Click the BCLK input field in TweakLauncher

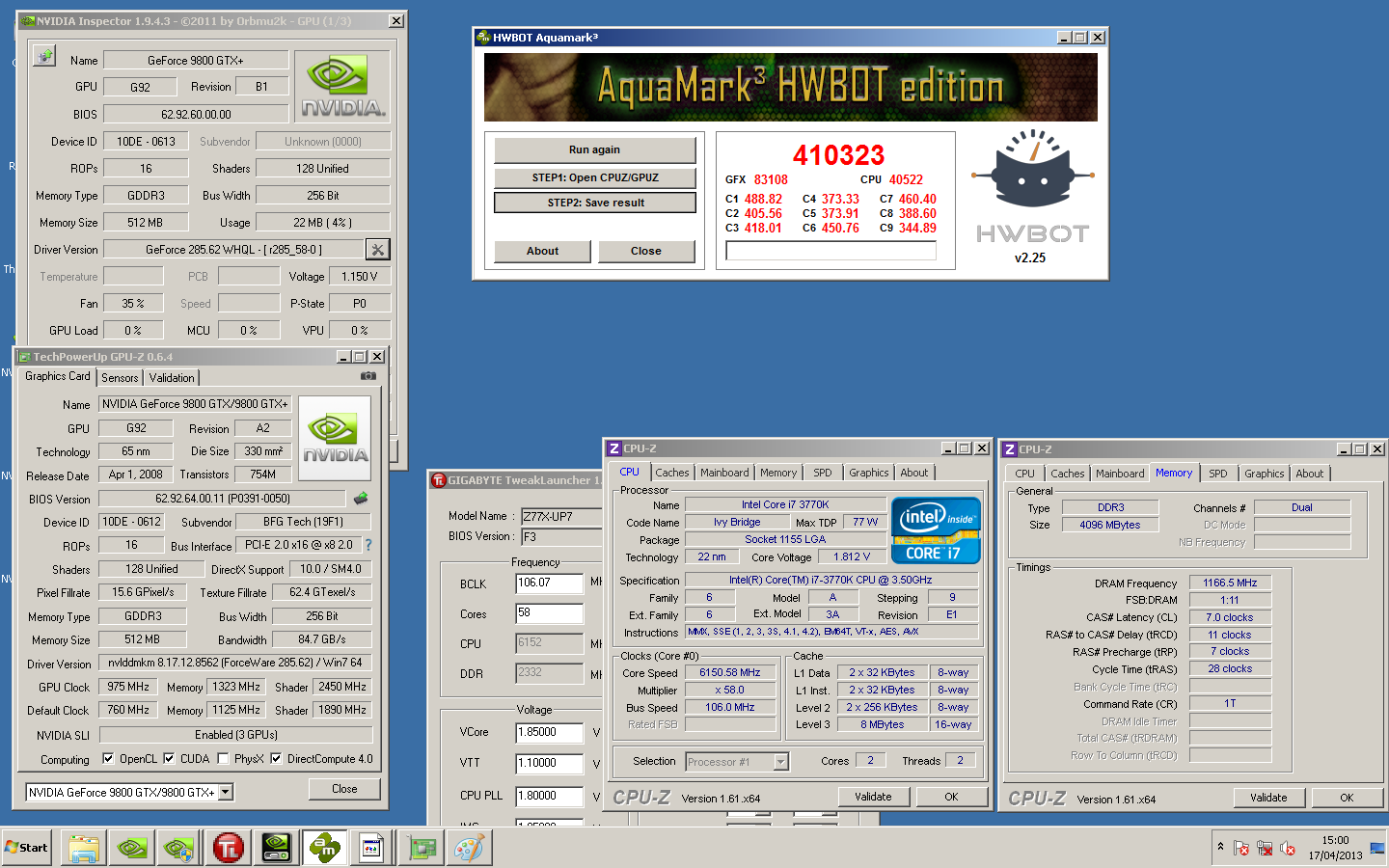pos(550,583)
